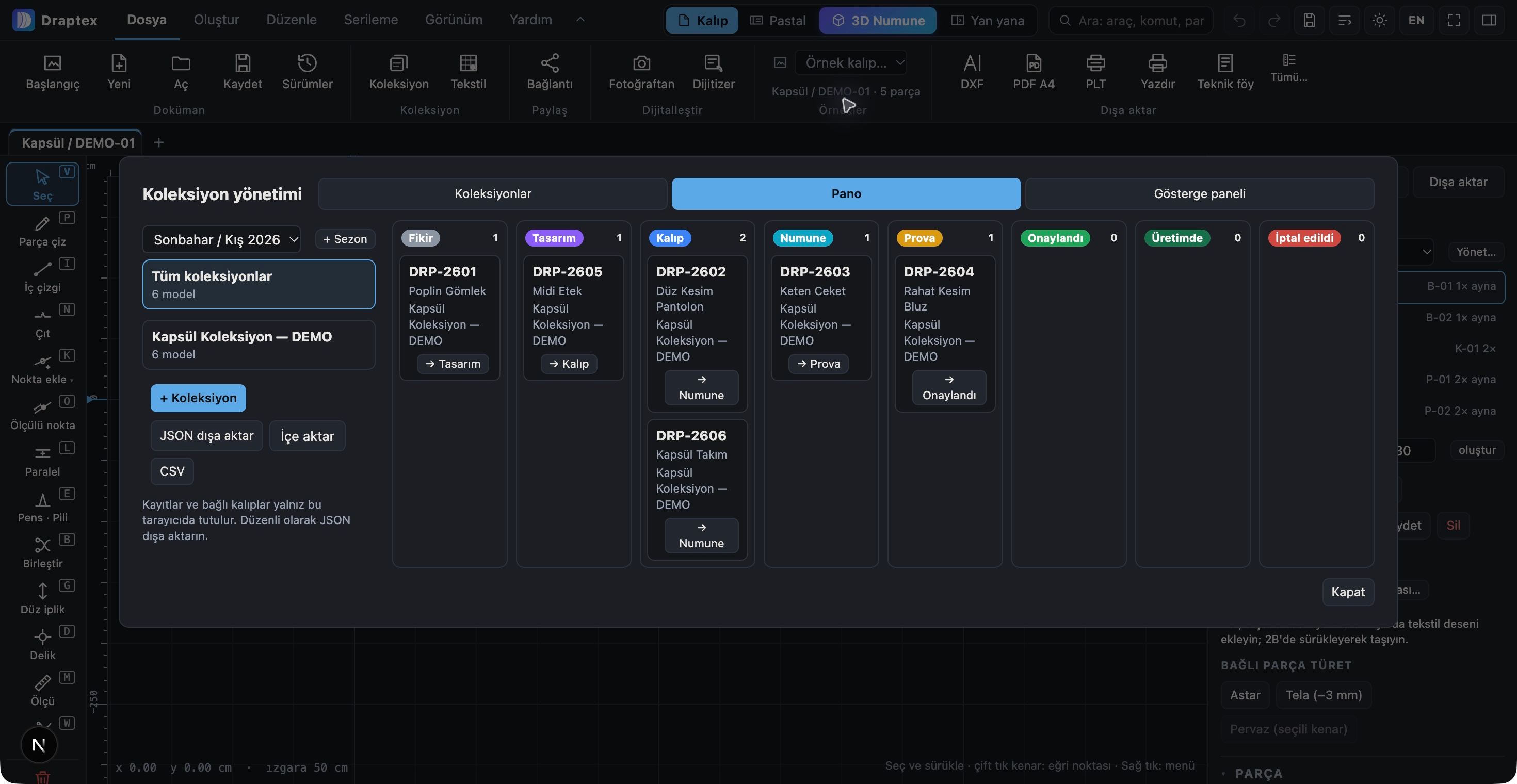Image resolution: width=1517 pixels, height=784 pixels.
Task: Toggle fullscreen mode icon
Action: (x=1454, y=21)
